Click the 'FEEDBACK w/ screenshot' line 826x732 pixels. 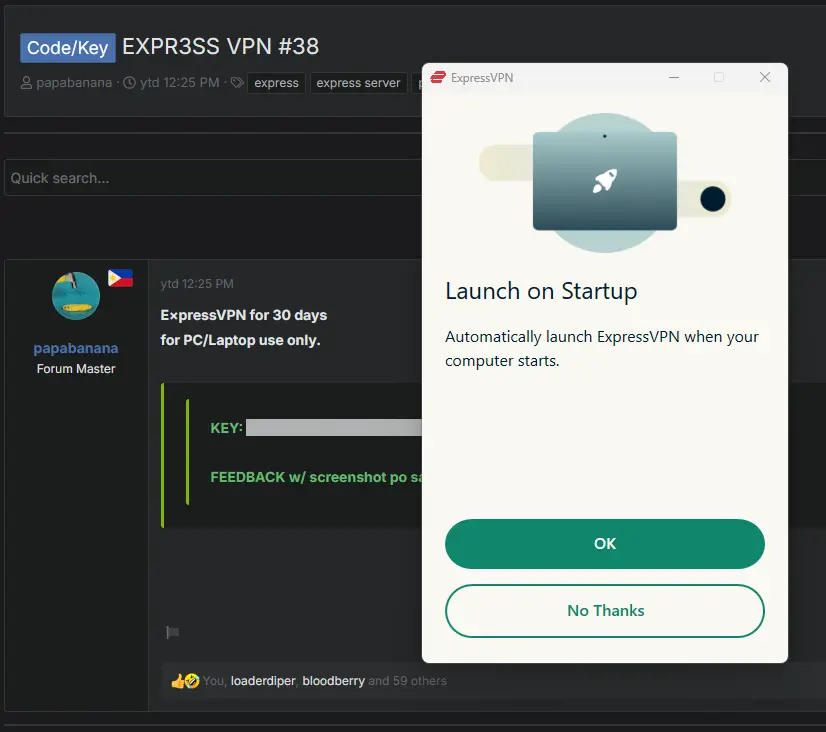(x=316, y=477)
